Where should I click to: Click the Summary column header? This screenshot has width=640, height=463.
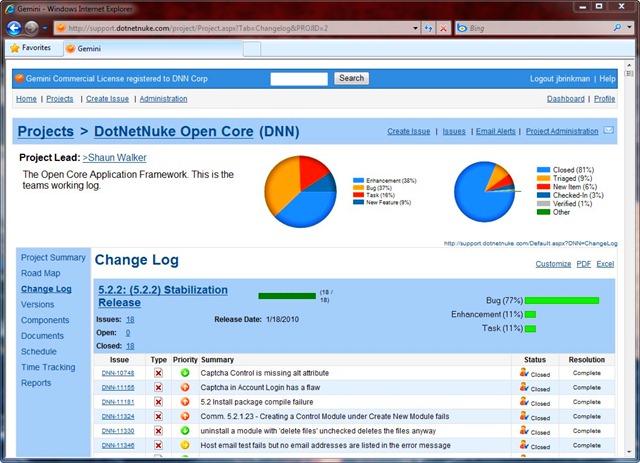(x=217, y=360)
